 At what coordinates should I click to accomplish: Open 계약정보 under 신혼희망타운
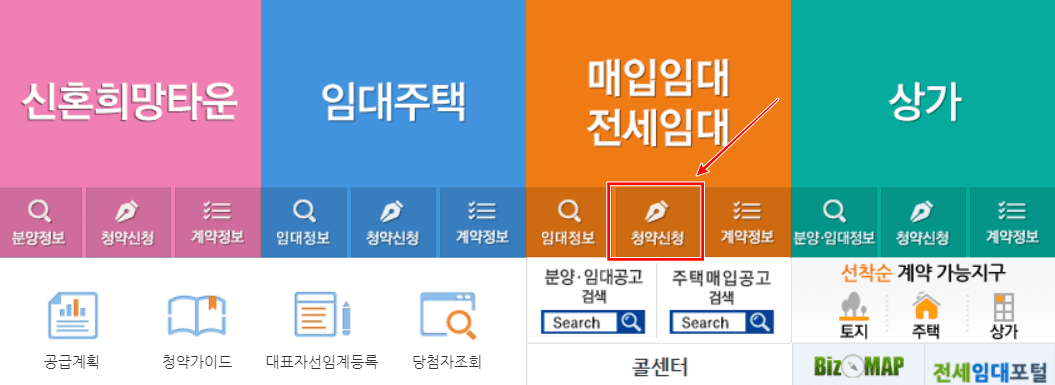pos(217,222)
